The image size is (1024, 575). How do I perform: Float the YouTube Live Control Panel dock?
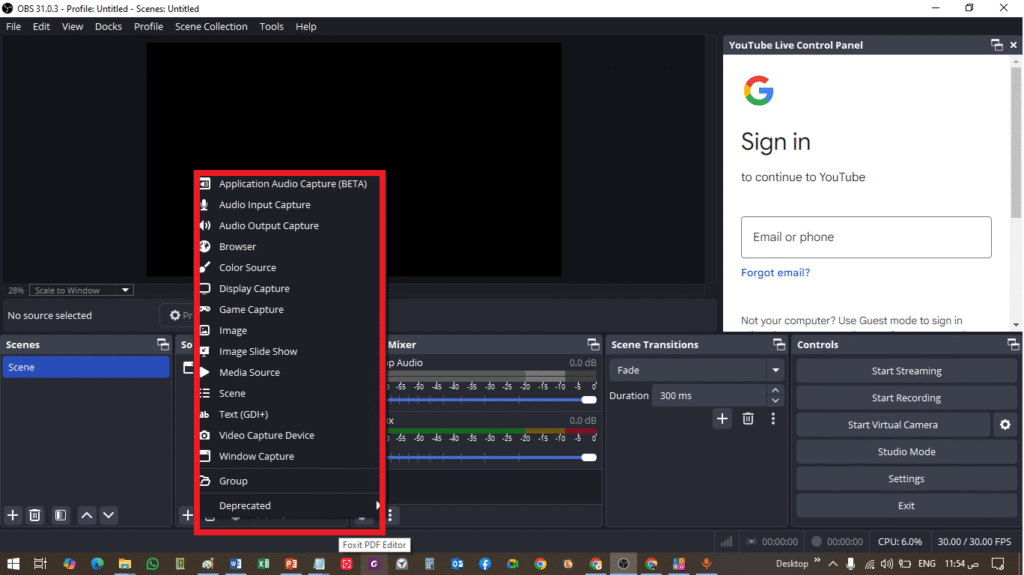tap(997, 45)
